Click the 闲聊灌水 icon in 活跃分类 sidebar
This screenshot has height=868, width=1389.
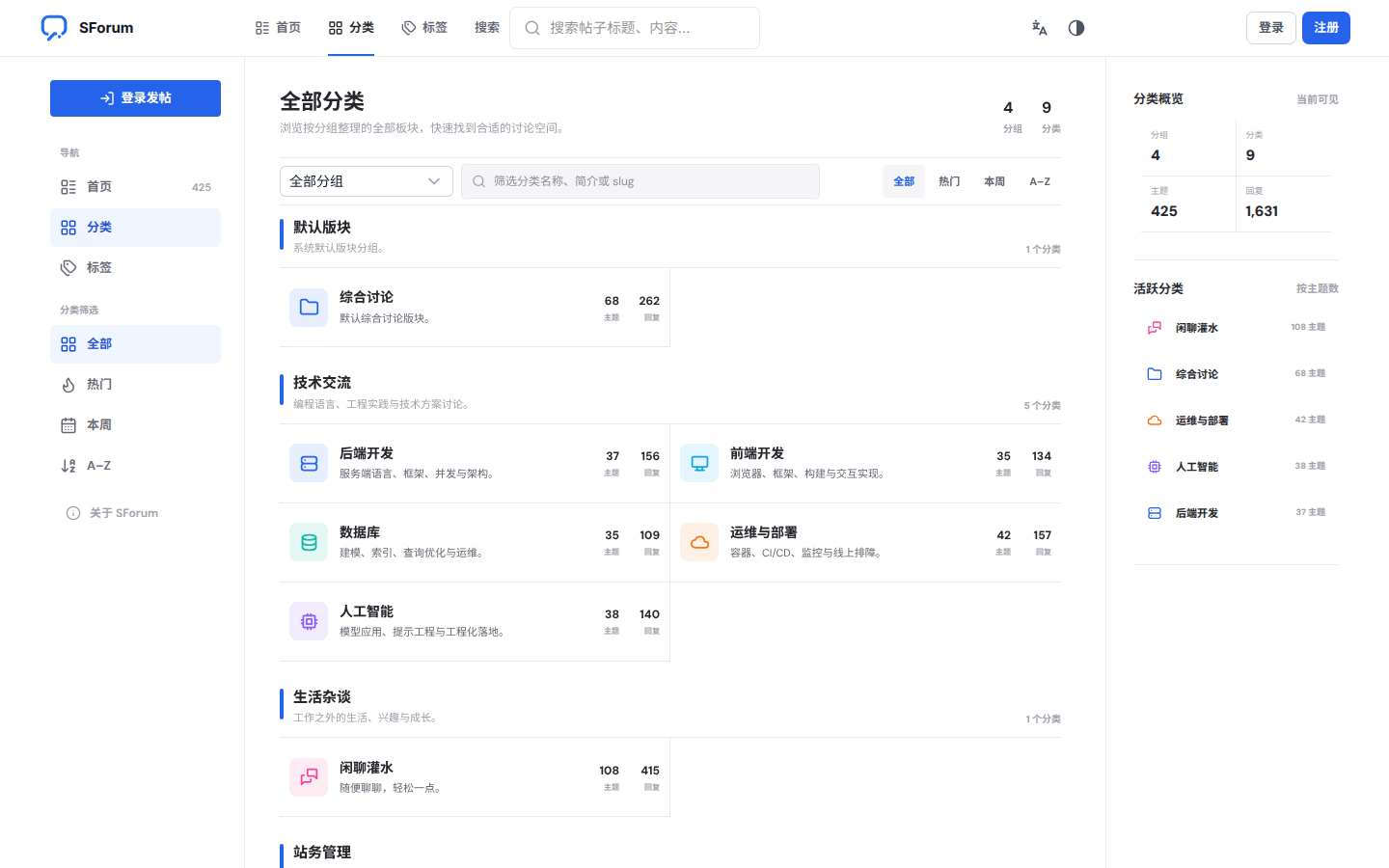[x=1155, y=328]
